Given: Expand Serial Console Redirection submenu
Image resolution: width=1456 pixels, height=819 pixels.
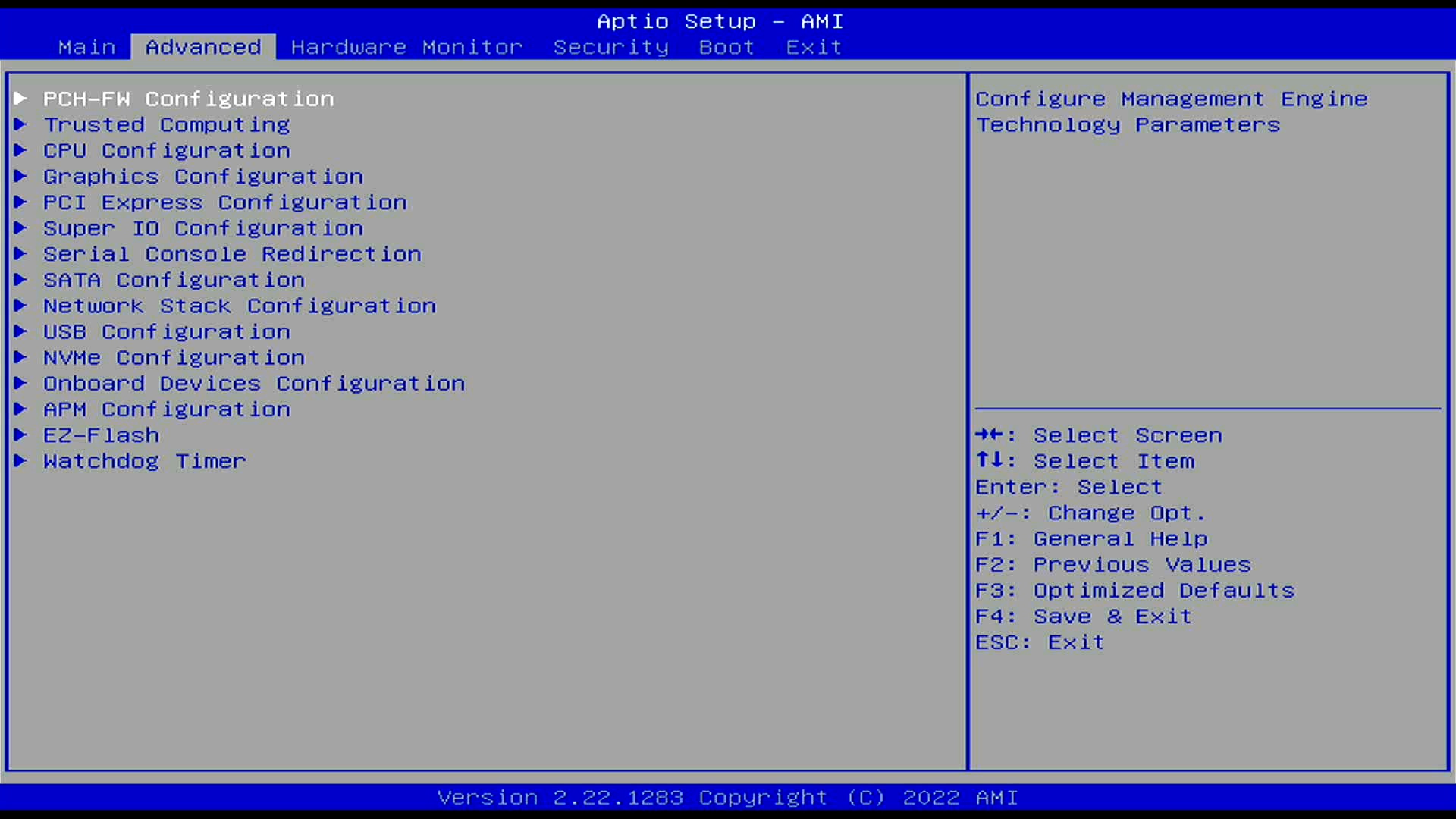Looking at the screenshot, I should coord(232,254).
